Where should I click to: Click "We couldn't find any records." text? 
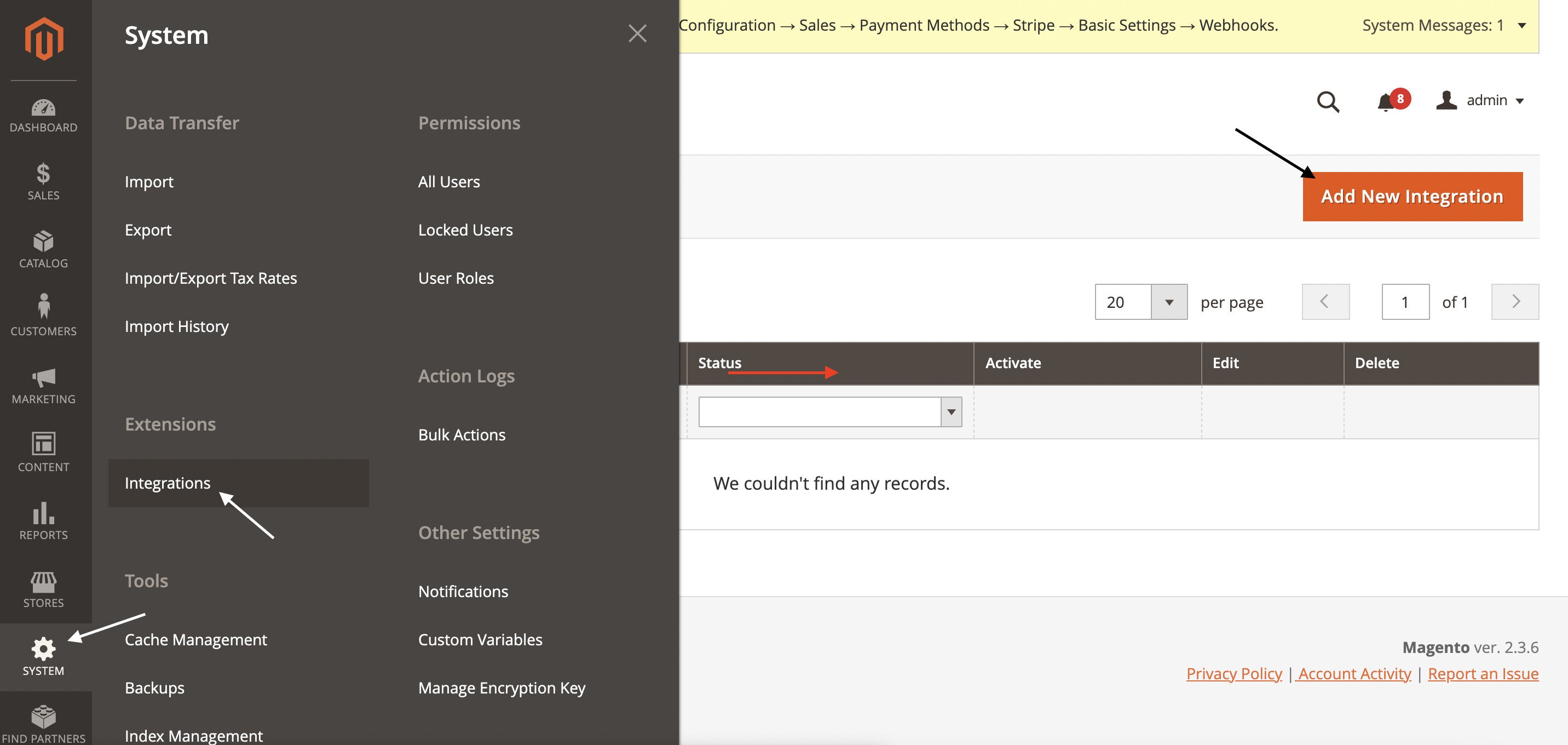pyautogui.click(x=831, y=483)
